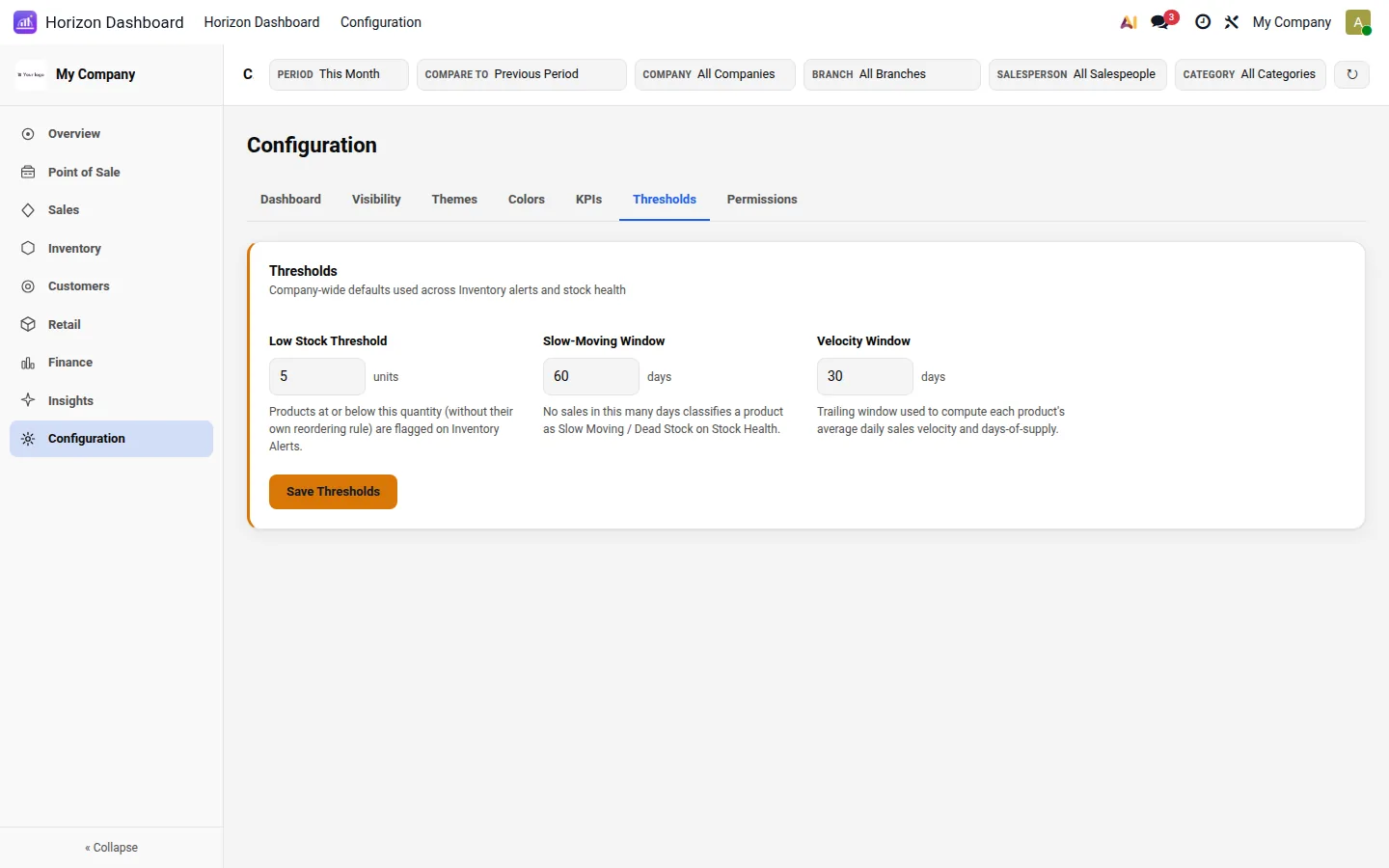Click the C button left of Period filter

click(248, 74)
